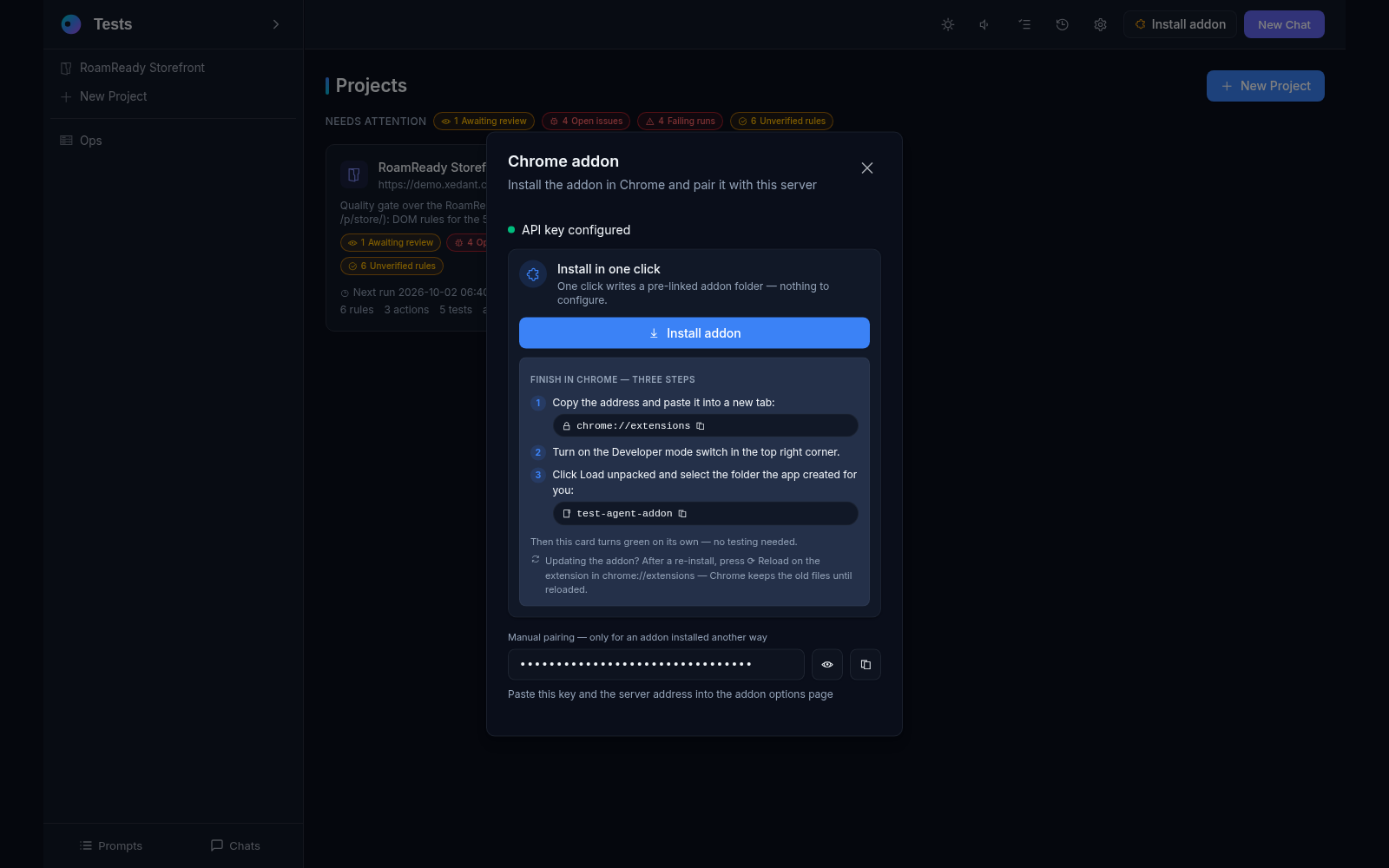Copy the test-agent-addon folder name
The image size is (1389, 868).
coord(682,514)
